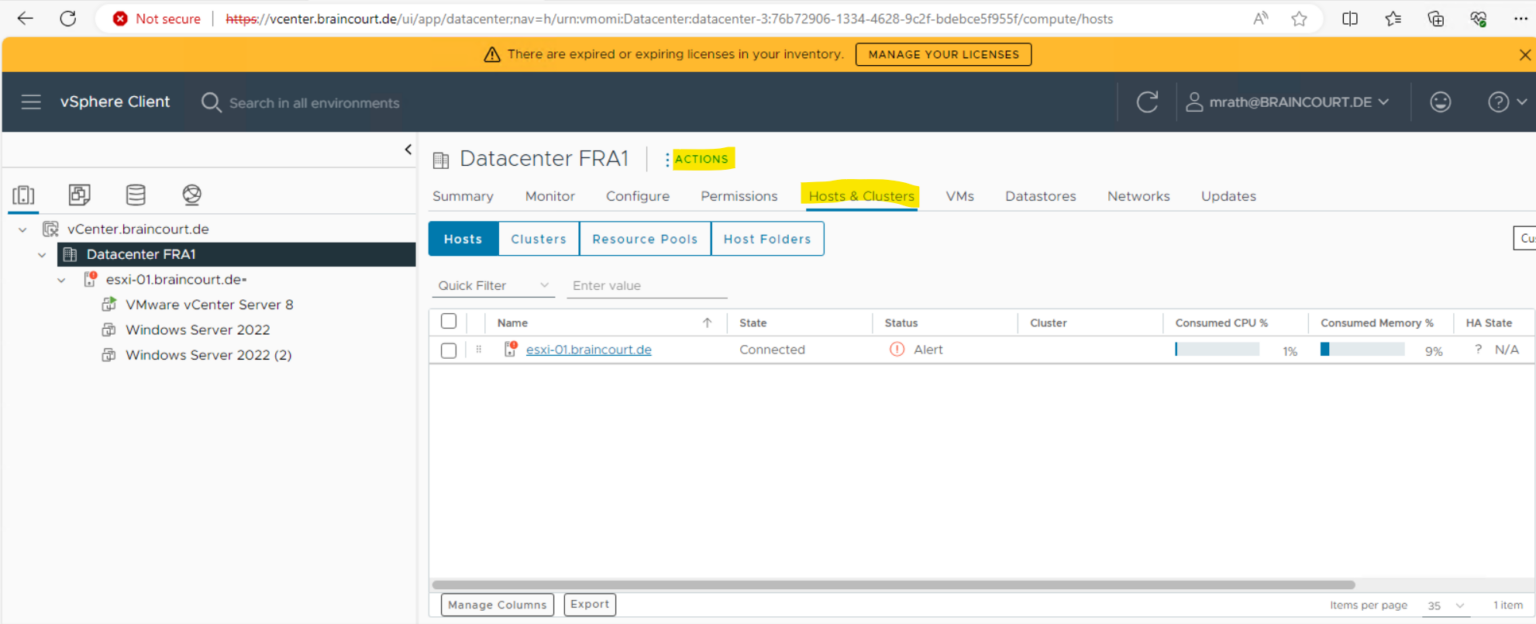Screen dimensions: 1536x624
Task: Collapse the esxi-01.braincourt.de tree node
Action: click(x=62, y=280)
